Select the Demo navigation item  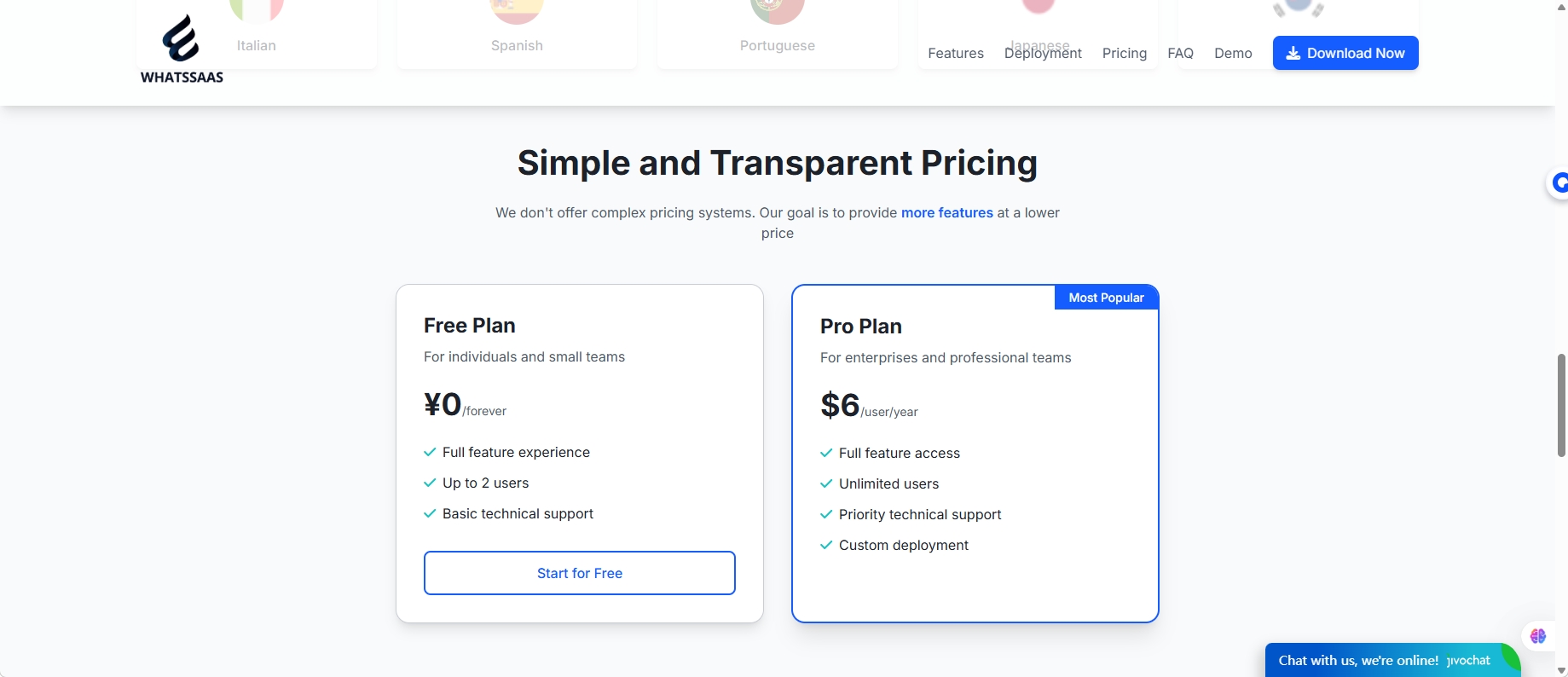click(x=1233, y=53)
